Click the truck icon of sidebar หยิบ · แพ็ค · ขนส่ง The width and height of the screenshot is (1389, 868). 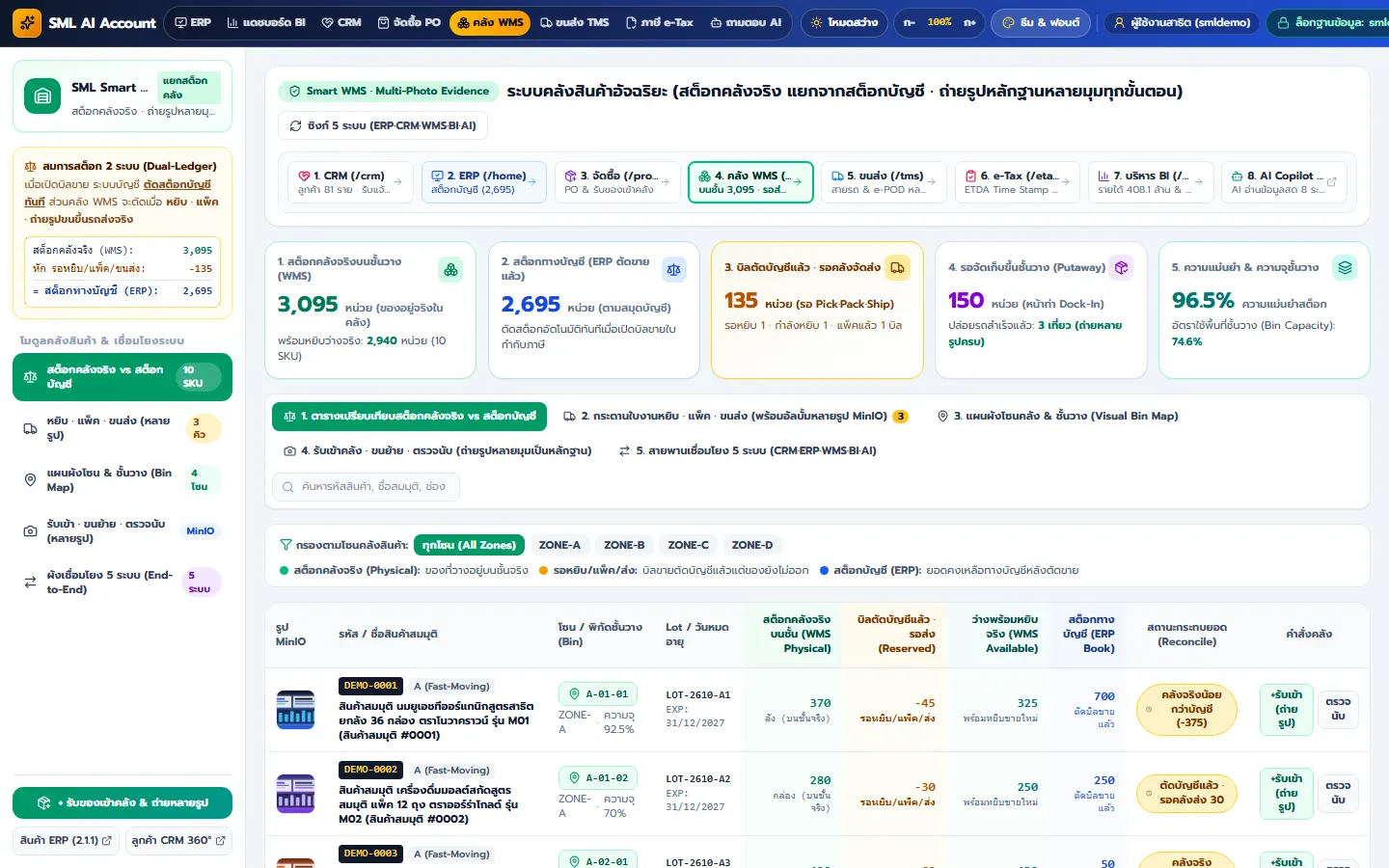[30, 428]
